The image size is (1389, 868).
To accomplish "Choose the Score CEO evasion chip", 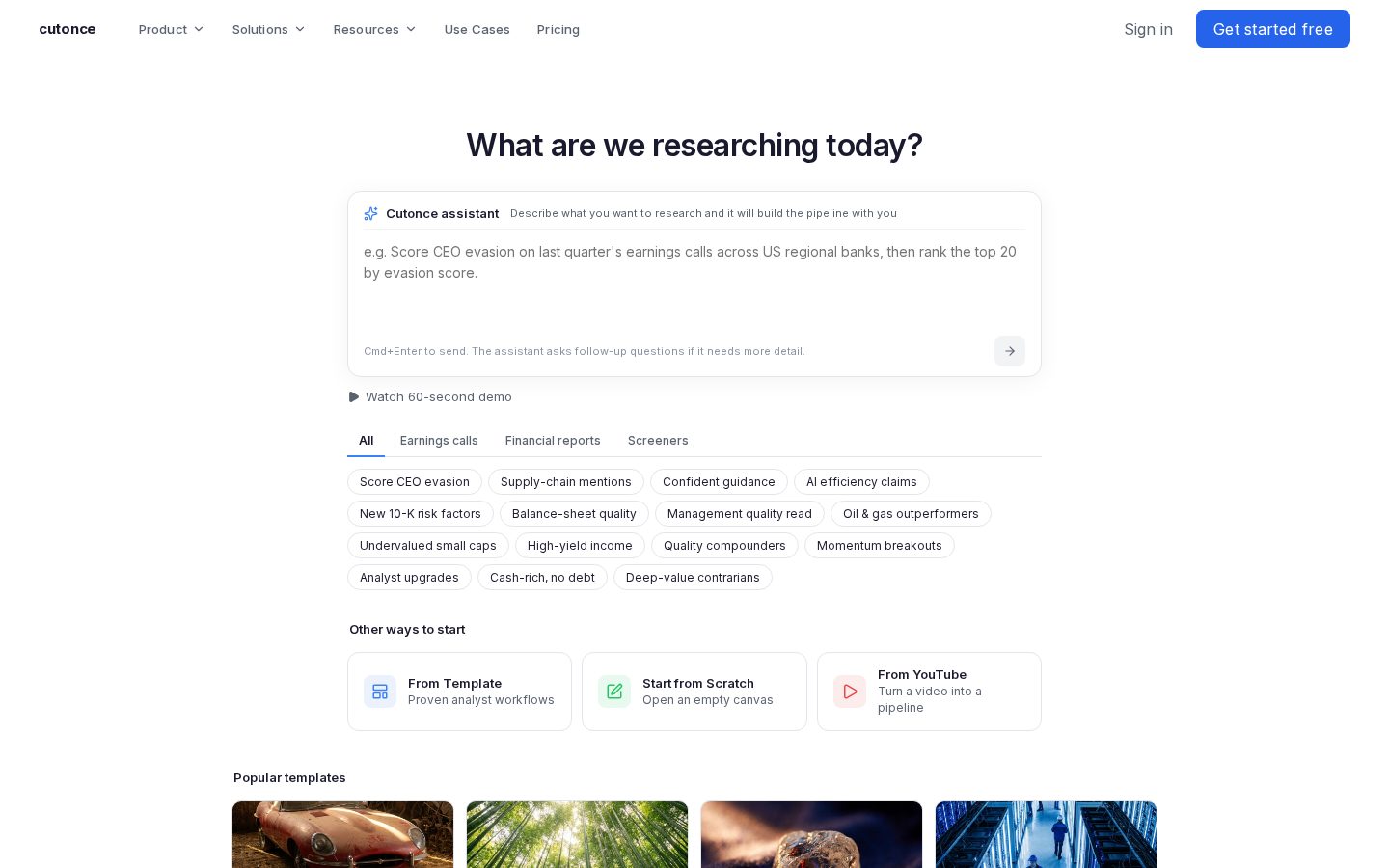I will [415, 482].
